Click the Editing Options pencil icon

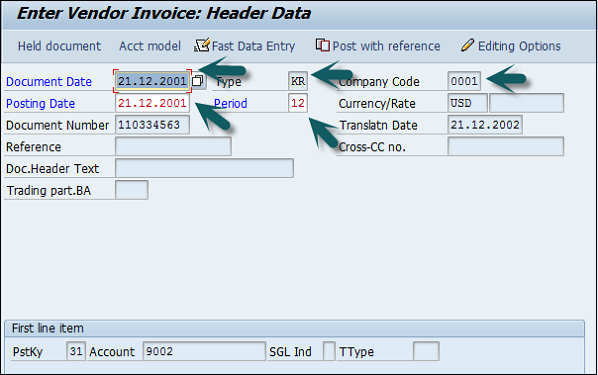coord(468,45)
